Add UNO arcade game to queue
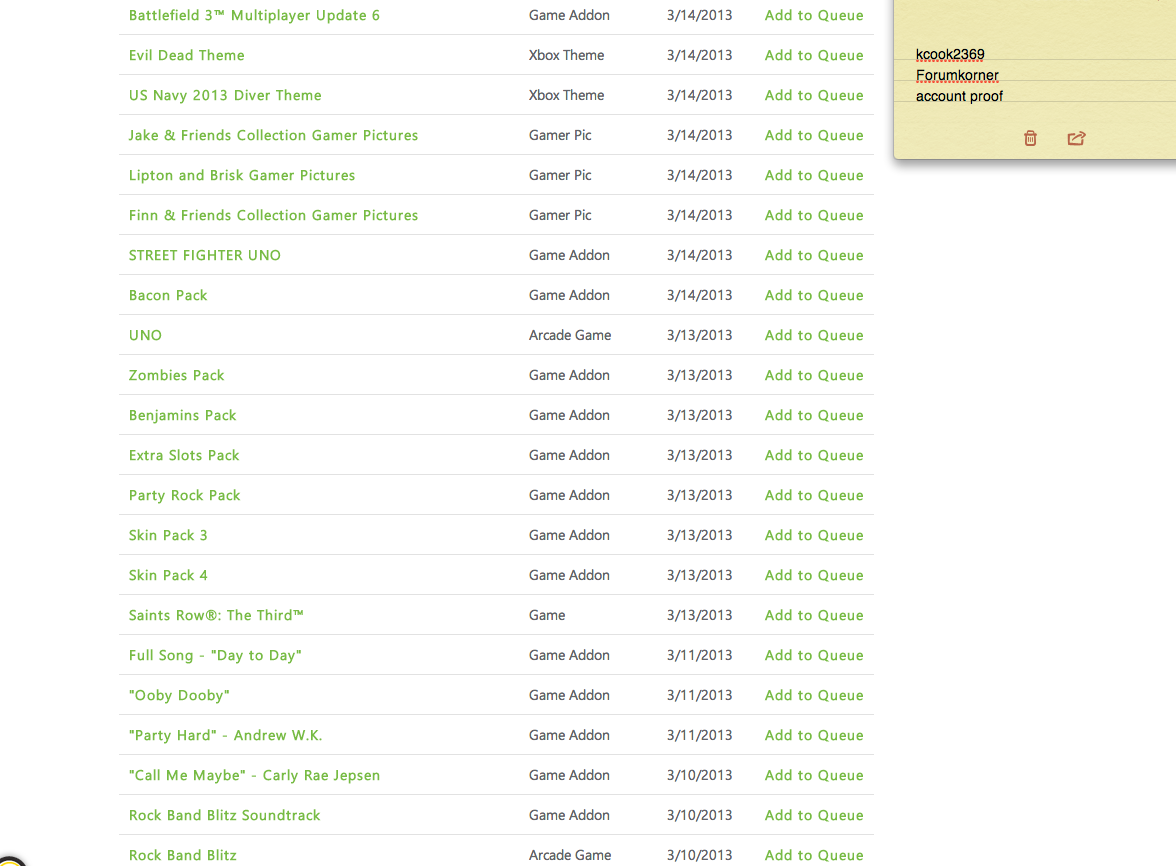Image resolution: width=1176 pixels, height=866 pixels. (814, 335)
